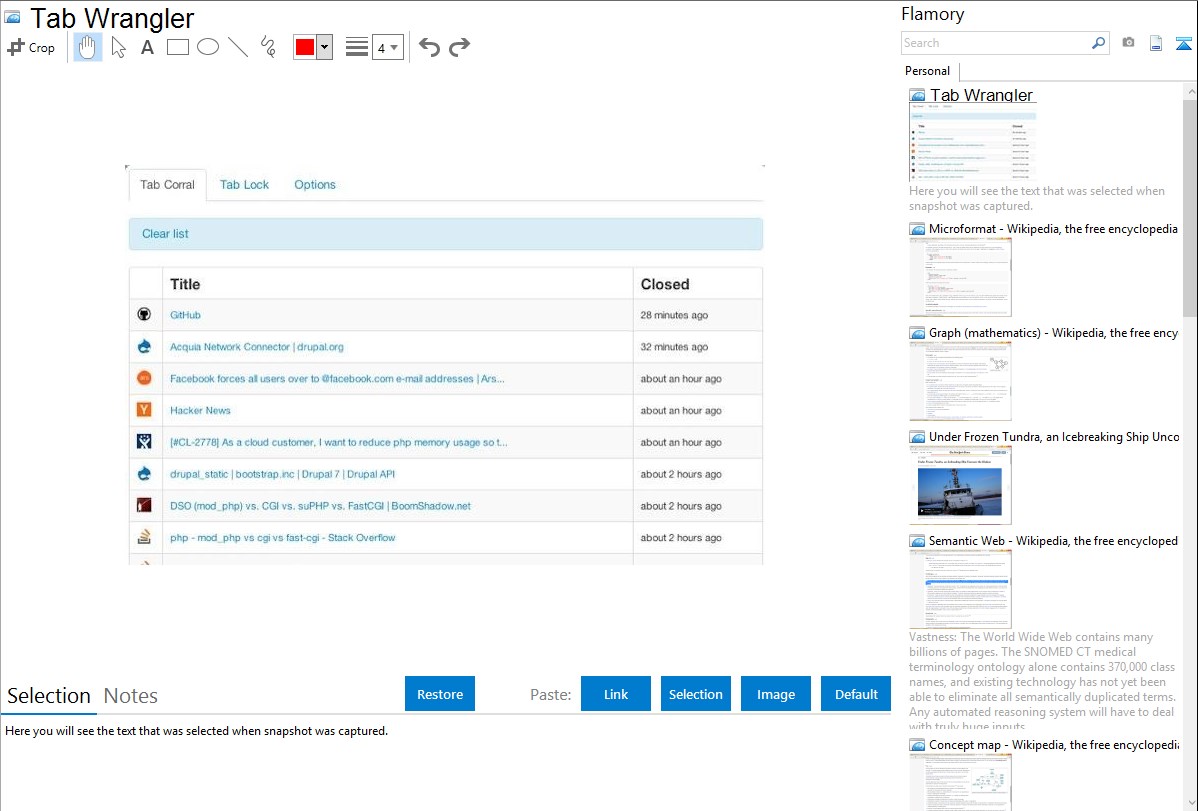Click the red color swatch

tap(305, 47)
